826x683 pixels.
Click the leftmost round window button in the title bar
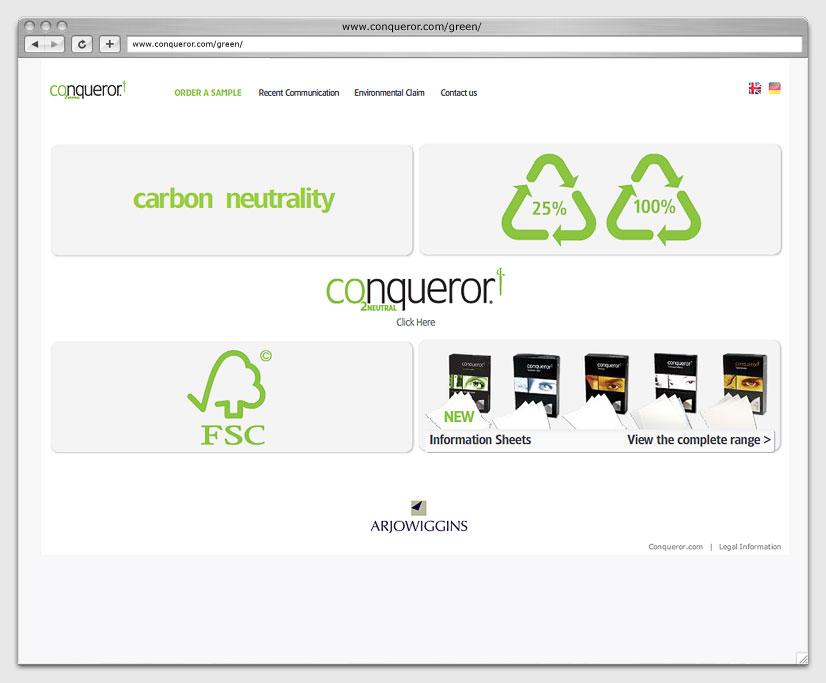pos(30,25)
